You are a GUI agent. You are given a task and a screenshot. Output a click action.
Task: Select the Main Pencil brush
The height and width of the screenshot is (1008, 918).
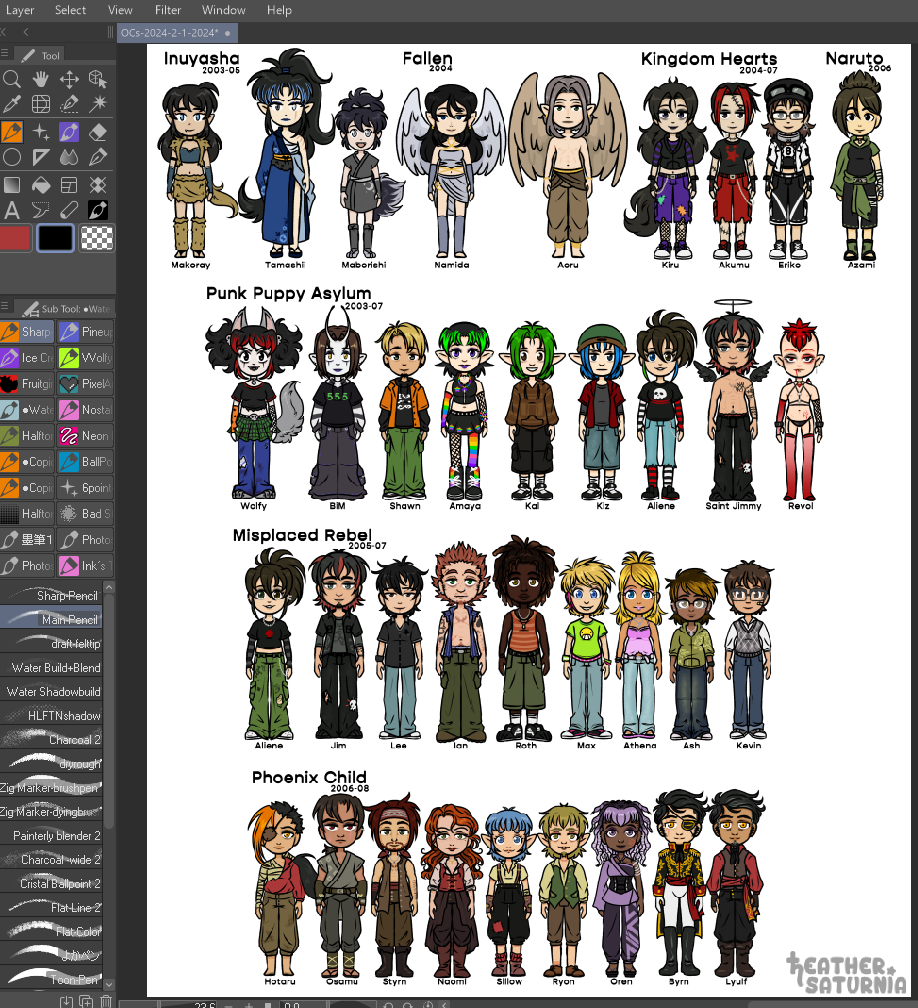point(51,619)
